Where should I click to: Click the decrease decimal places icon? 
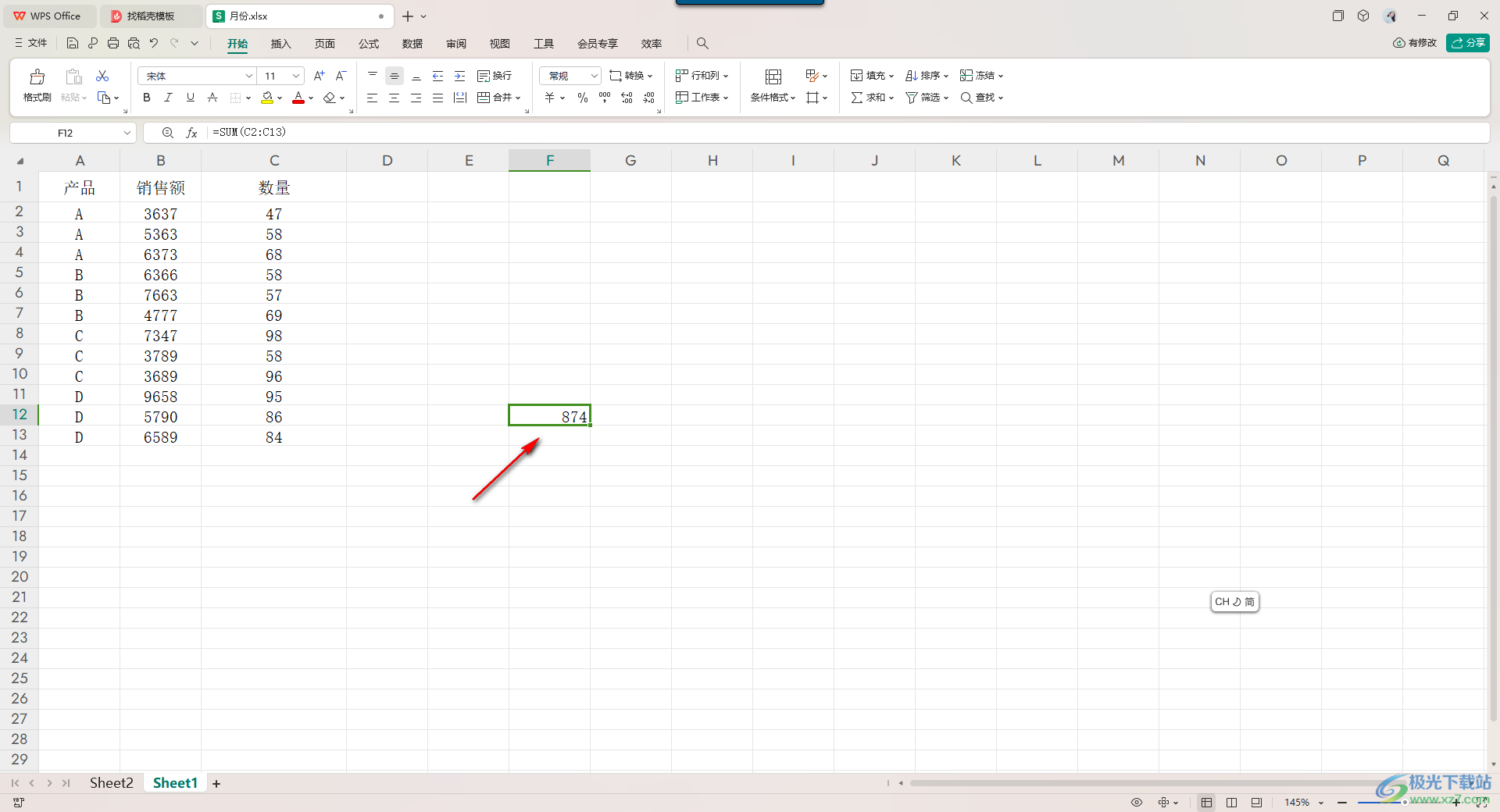[649, 98]
